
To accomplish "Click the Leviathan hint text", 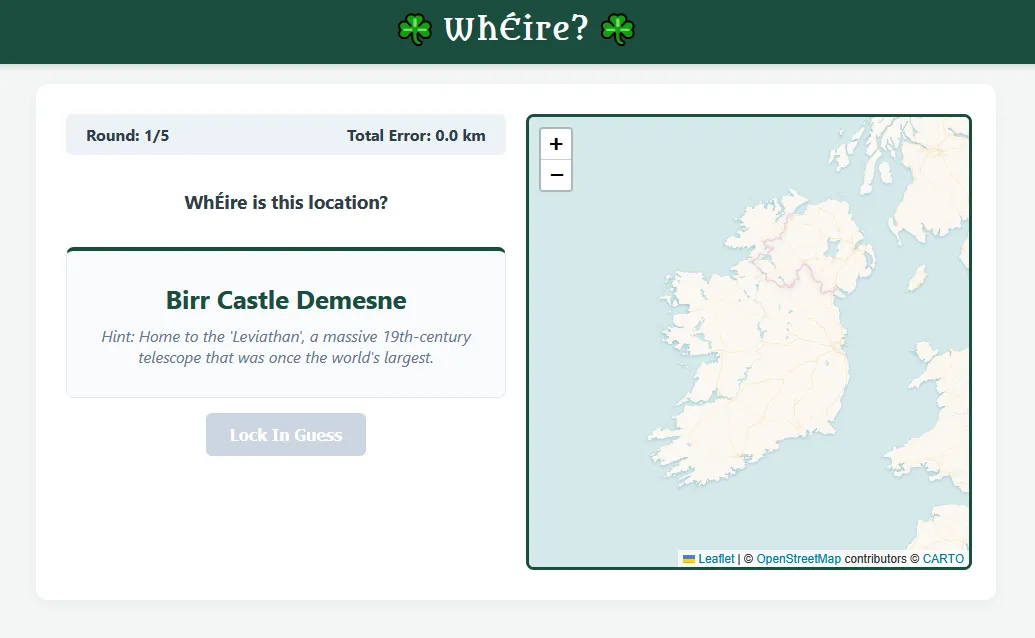I will pyautogui.click(x=286, y=347).
